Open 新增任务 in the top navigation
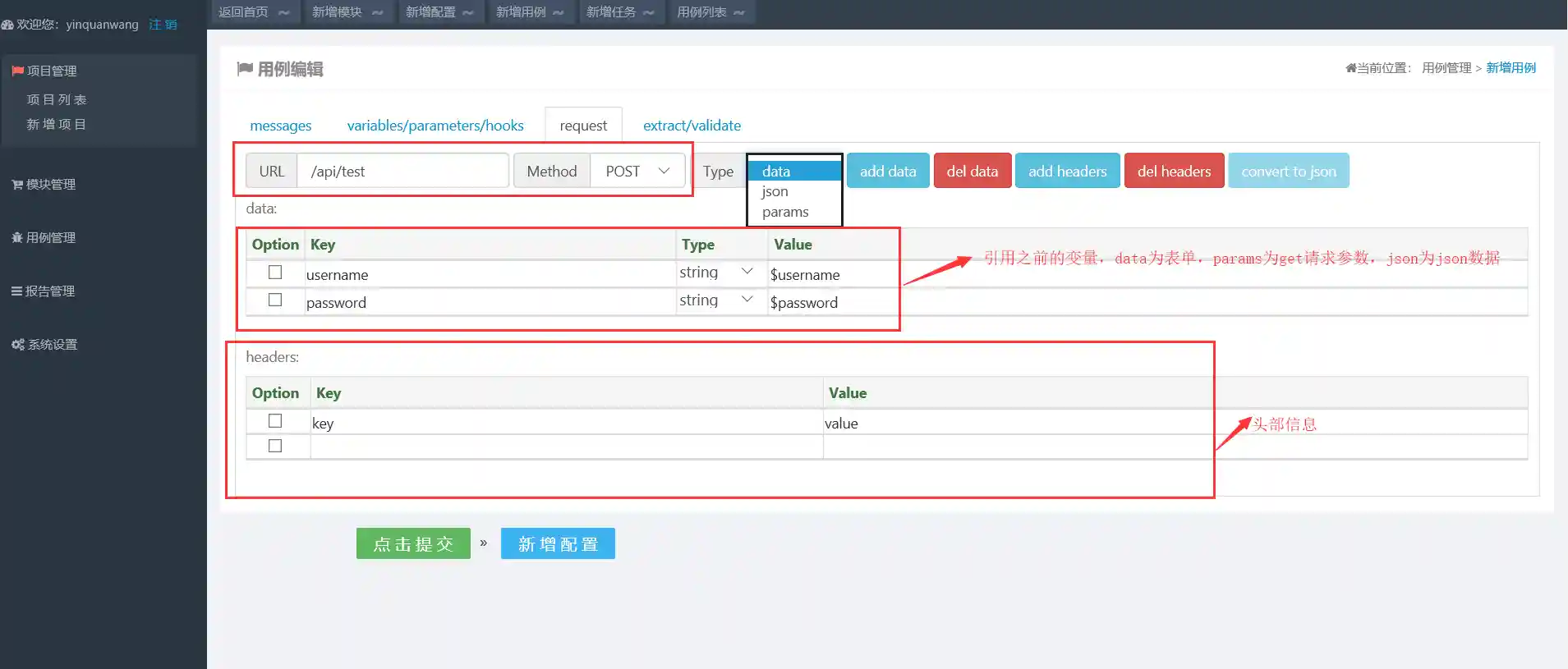Screen dimensions: 1568x669 [620, 12]
